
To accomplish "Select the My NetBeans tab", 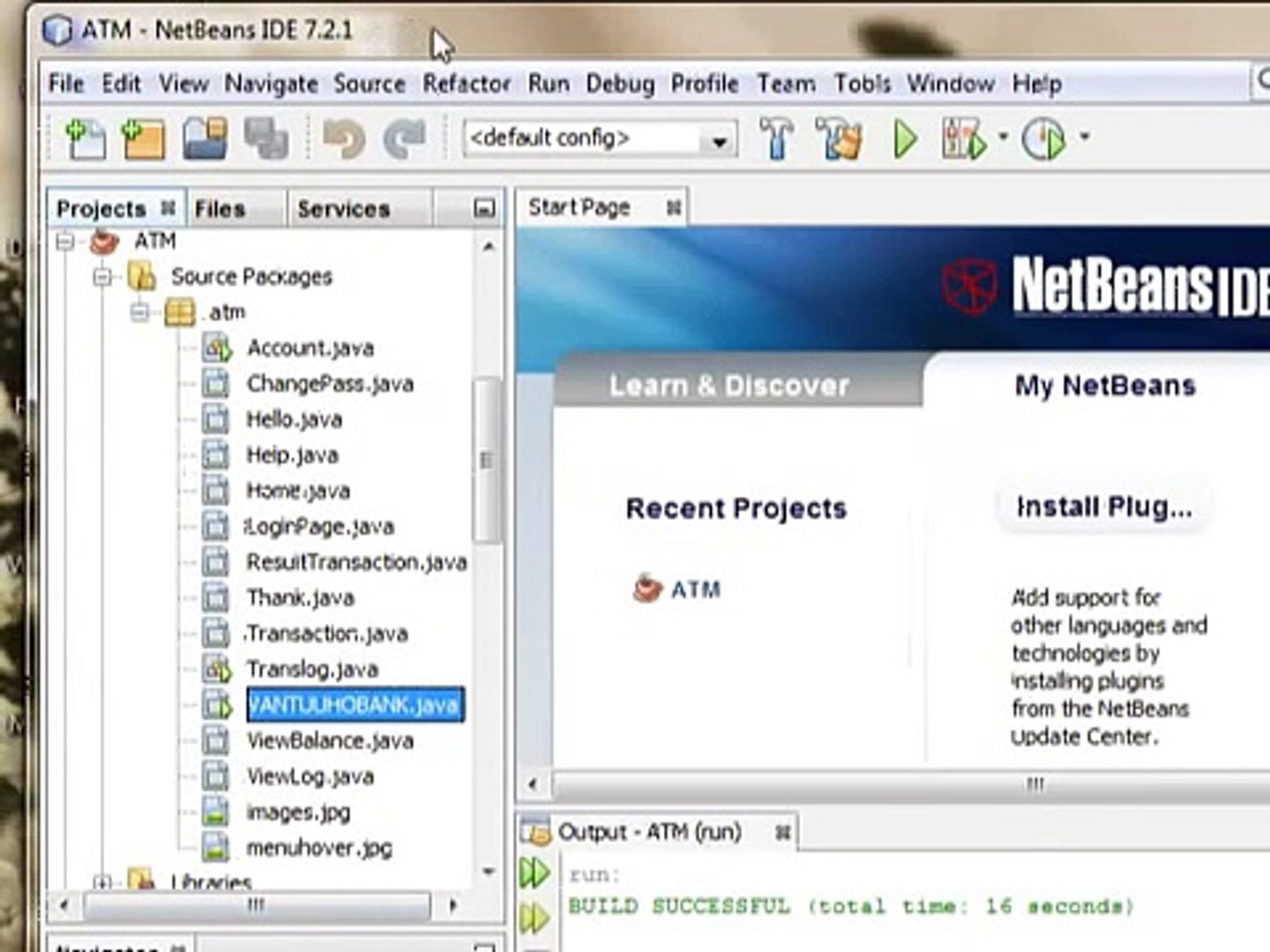I will (x=1105, y=385).
